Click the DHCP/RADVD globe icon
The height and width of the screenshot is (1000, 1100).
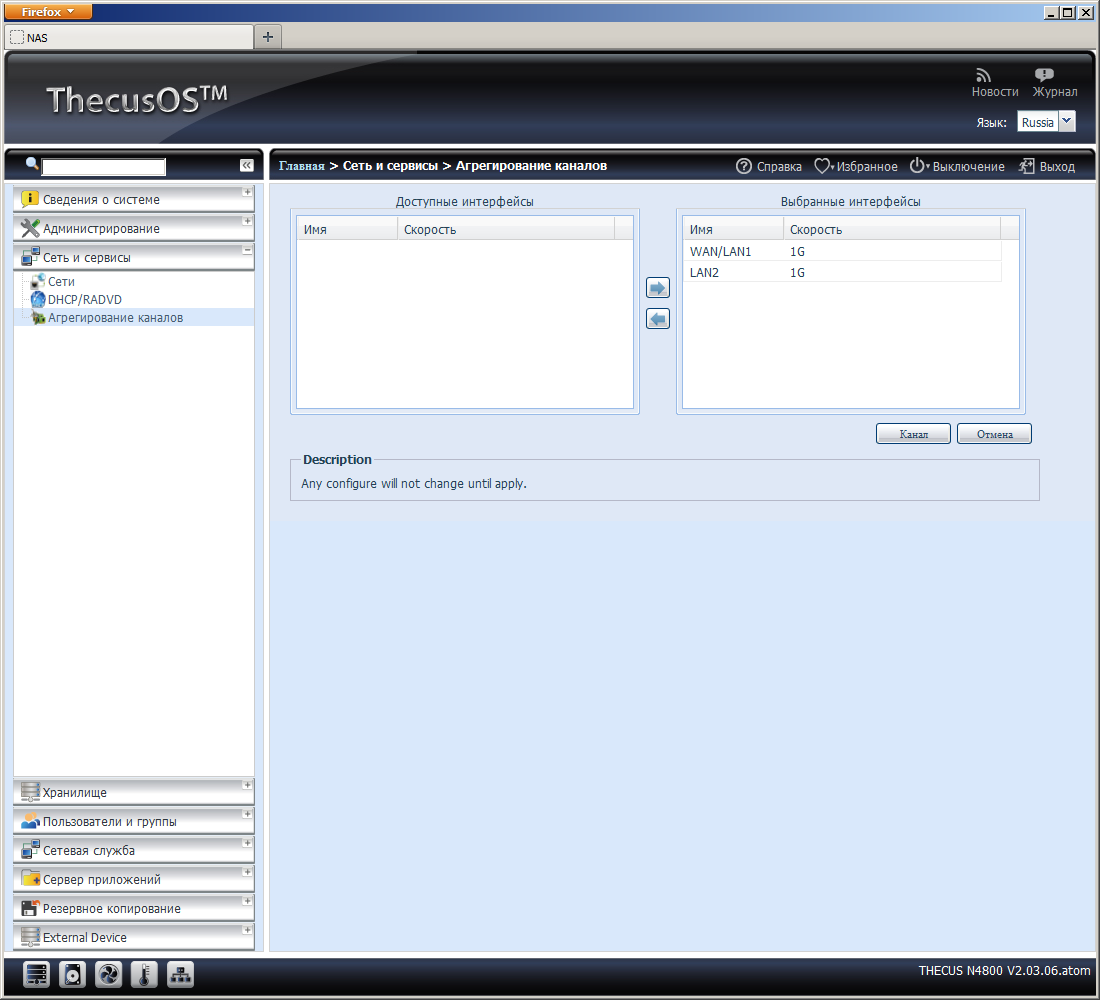[38, 300]
